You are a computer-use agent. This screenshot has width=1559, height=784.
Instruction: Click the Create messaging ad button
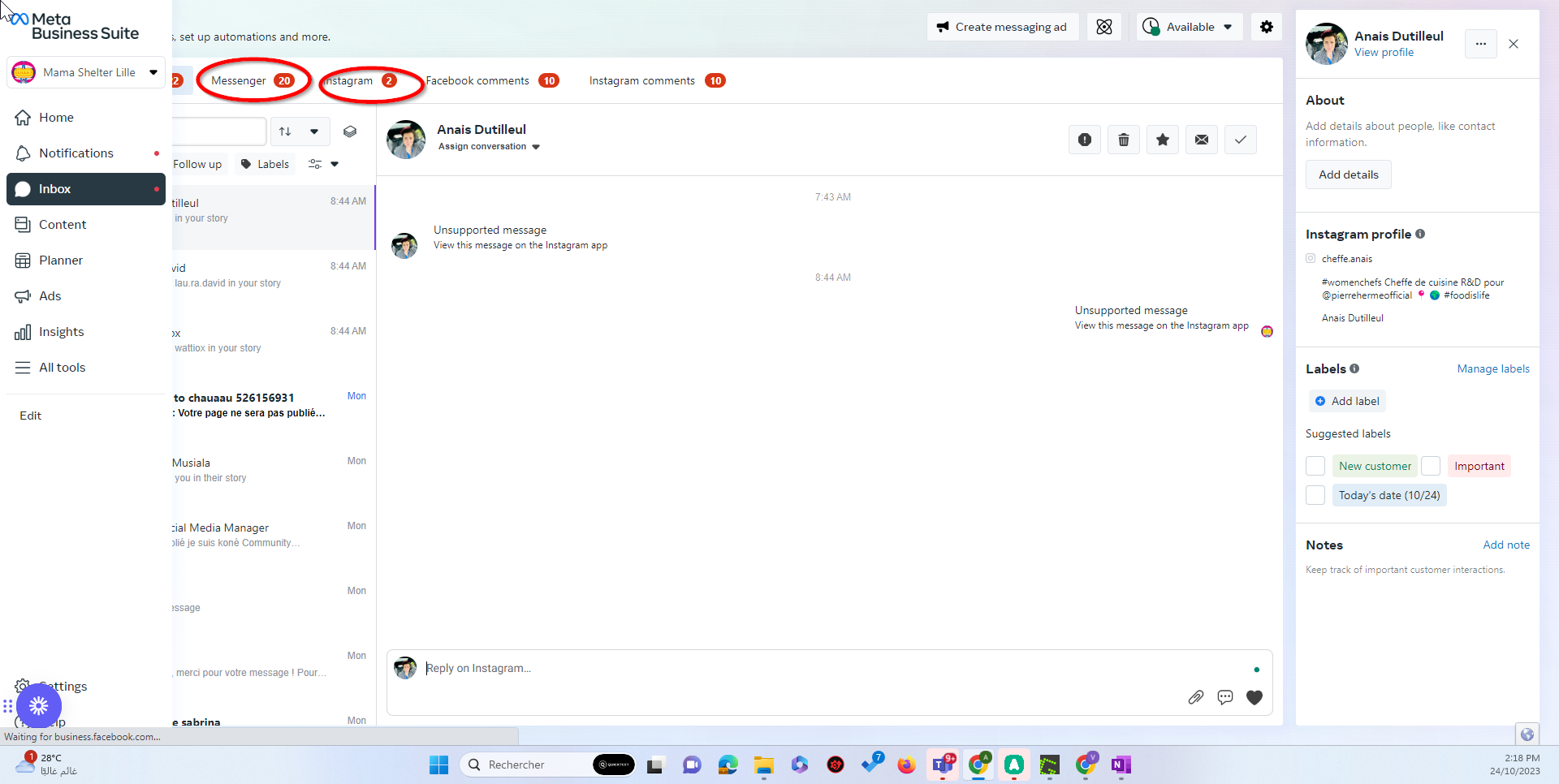tap(1002, 27)
